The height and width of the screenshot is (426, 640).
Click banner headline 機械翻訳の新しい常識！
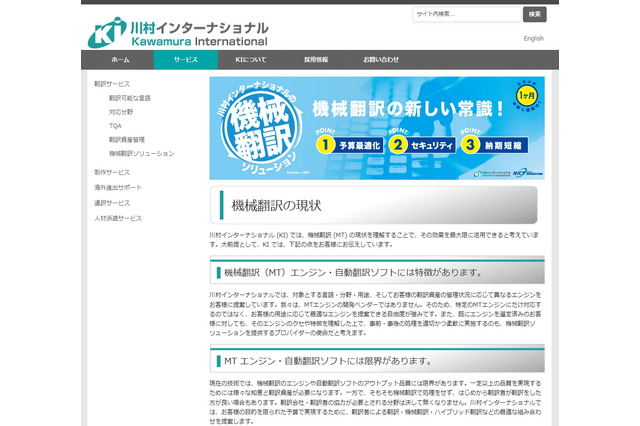(407, 109)
